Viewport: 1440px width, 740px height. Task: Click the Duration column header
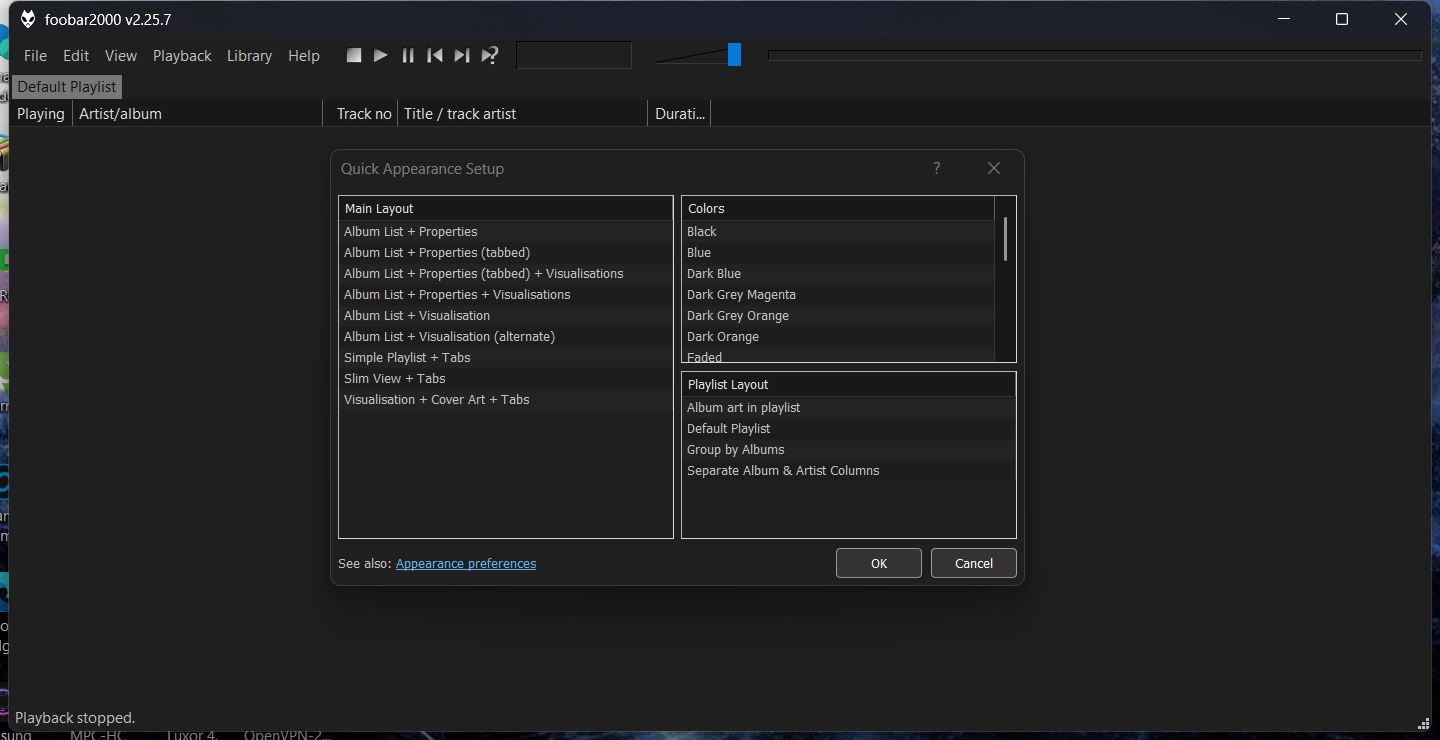coord(680,114)
